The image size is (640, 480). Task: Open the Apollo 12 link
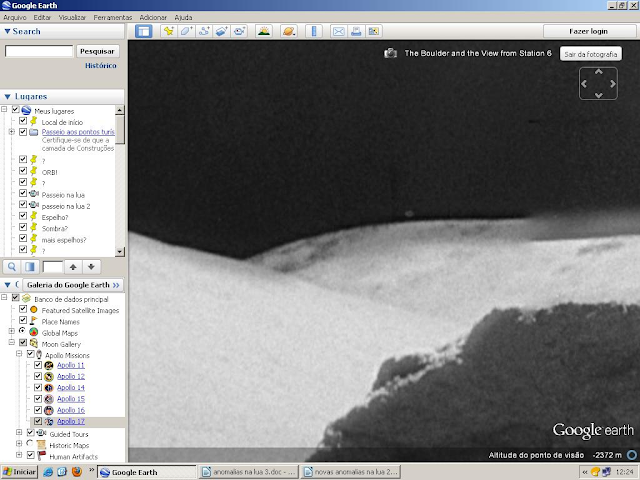click(x=71, y=376)
